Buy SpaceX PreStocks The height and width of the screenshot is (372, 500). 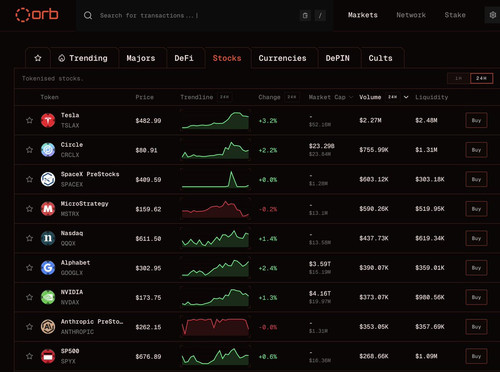pos(476,179)
